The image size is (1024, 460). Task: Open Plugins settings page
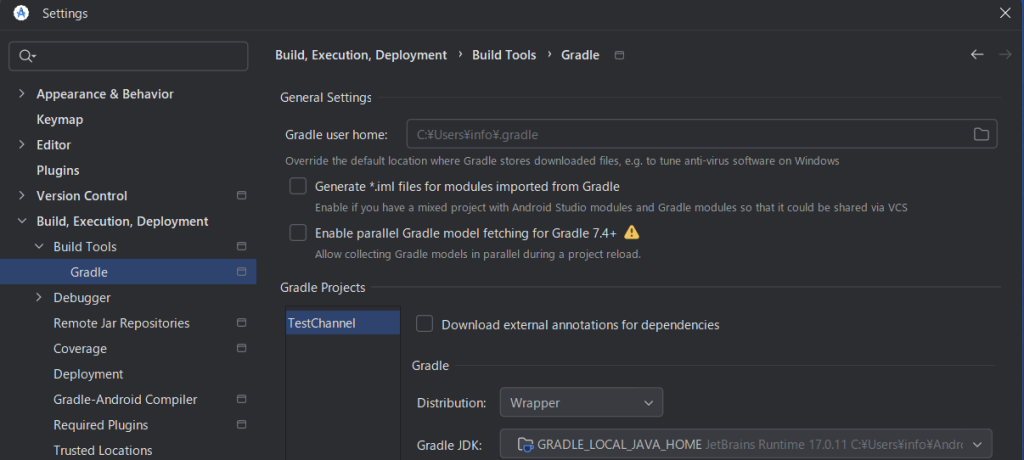coord(58,170)
